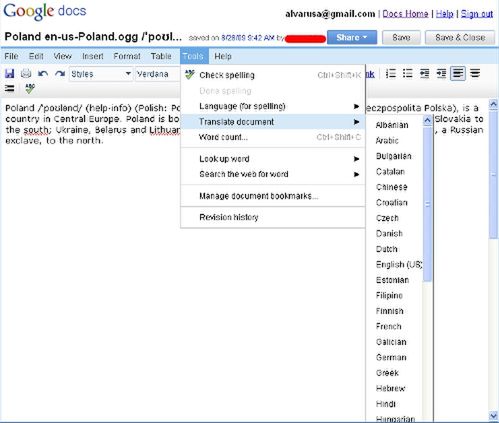
Task: Click the Undo arrow icon
Action: coord(43,74)
